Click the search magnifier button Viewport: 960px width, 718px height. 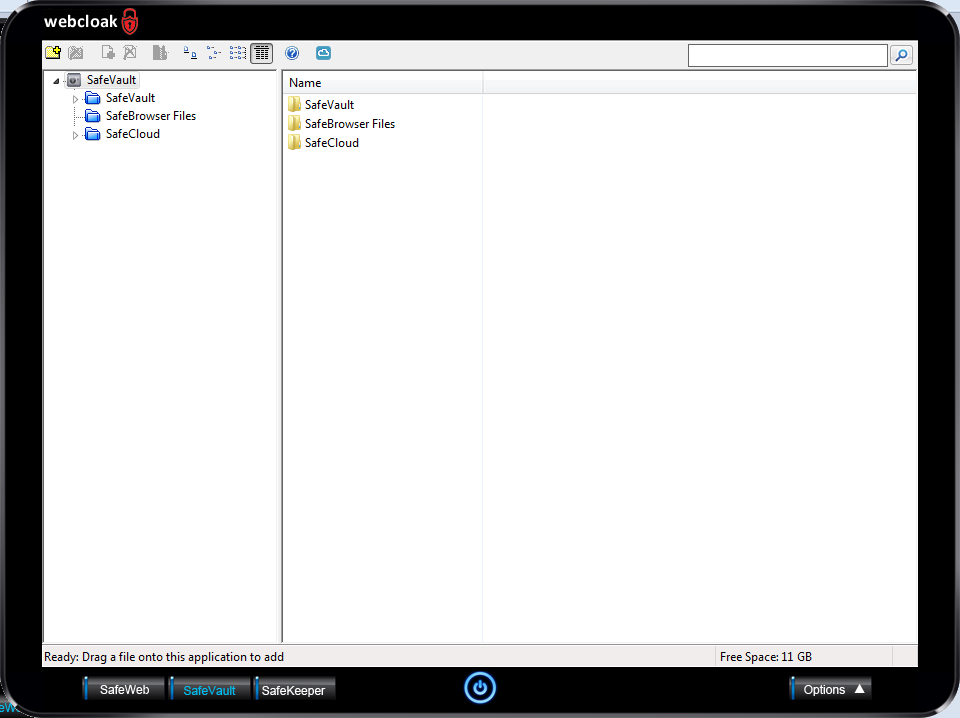(x=901, y=56)
